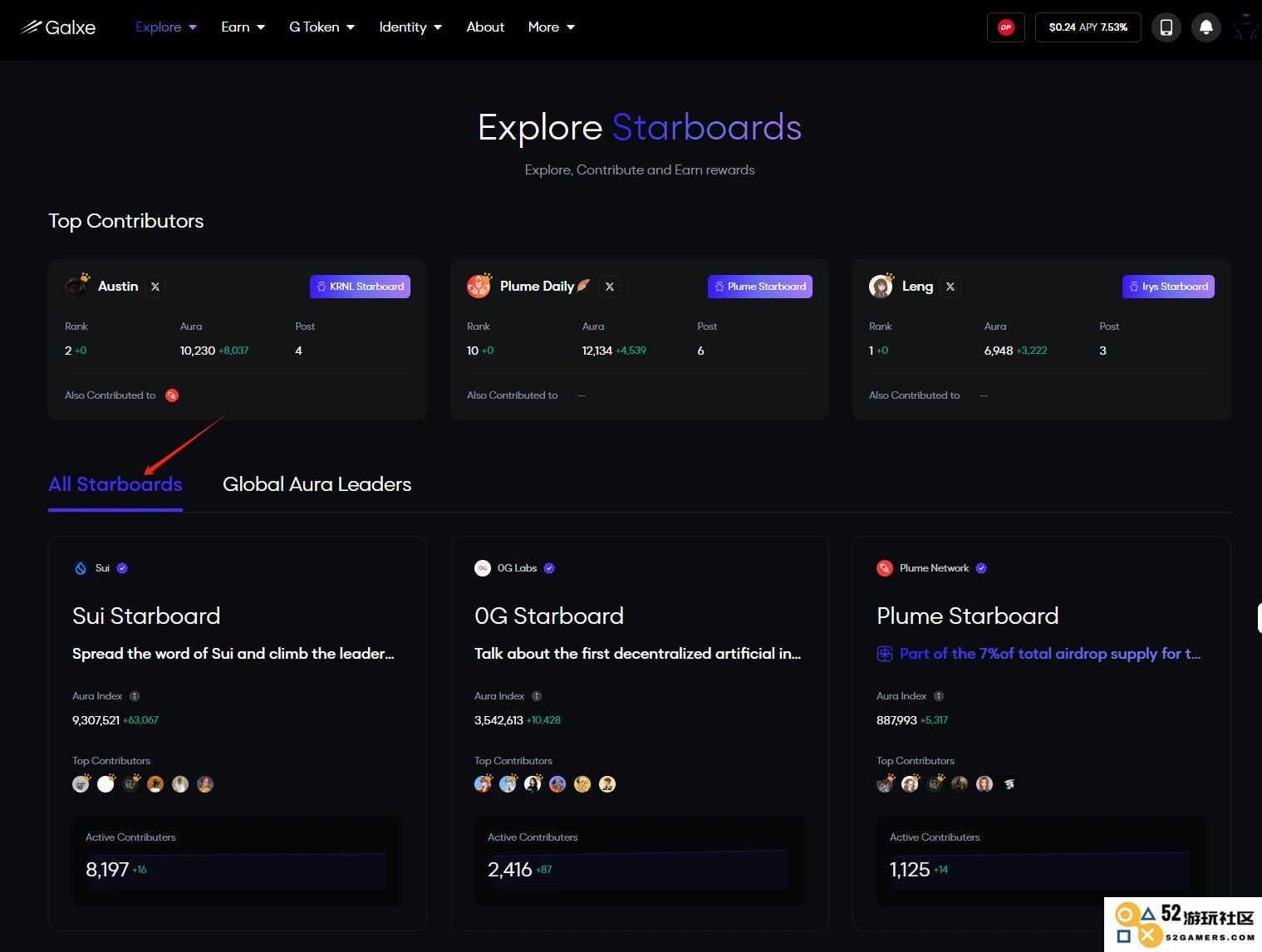The height and width of the screenshot is (952, 1262).
Task: Click the Galxe logo
Action: tap(58, 27)
